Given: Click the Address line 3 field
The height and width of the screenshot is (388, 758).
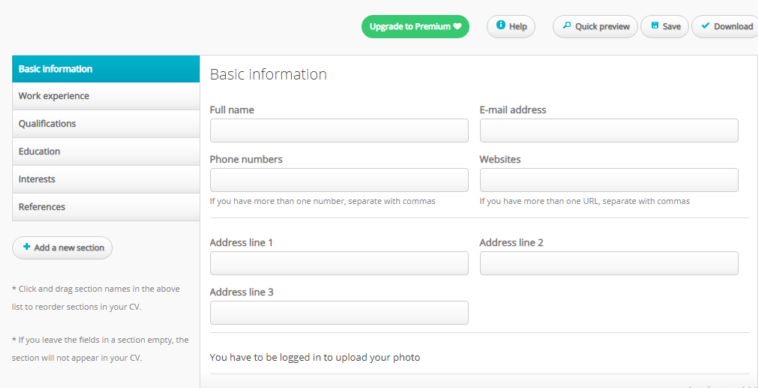Looking at the screenshot, I should click(339, 313).
